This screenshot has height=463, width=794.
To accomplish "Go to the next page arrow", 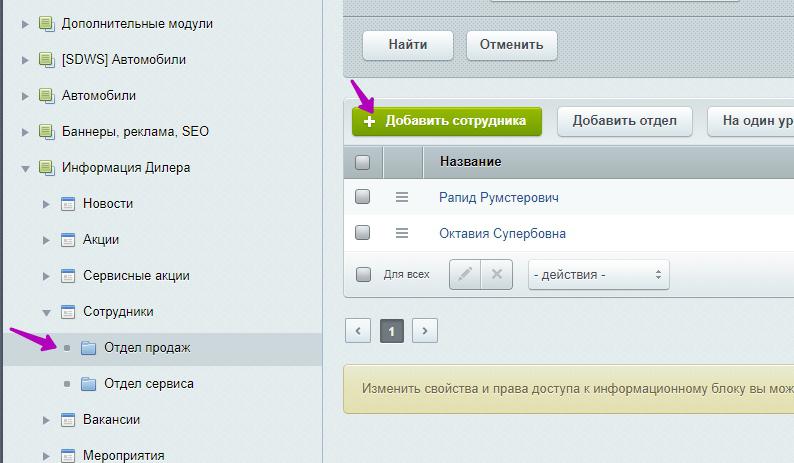I will click(x=425, y=331).
